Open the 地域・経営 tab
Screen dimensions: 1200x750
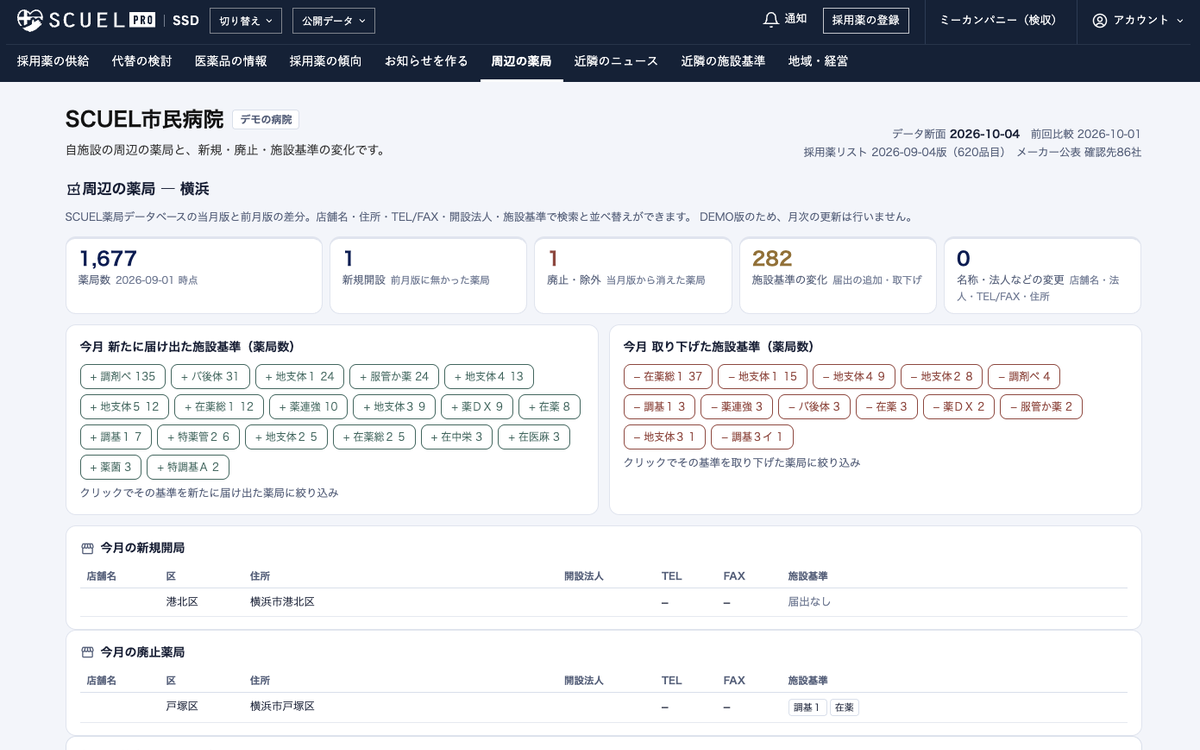click(x=818, y=61)
